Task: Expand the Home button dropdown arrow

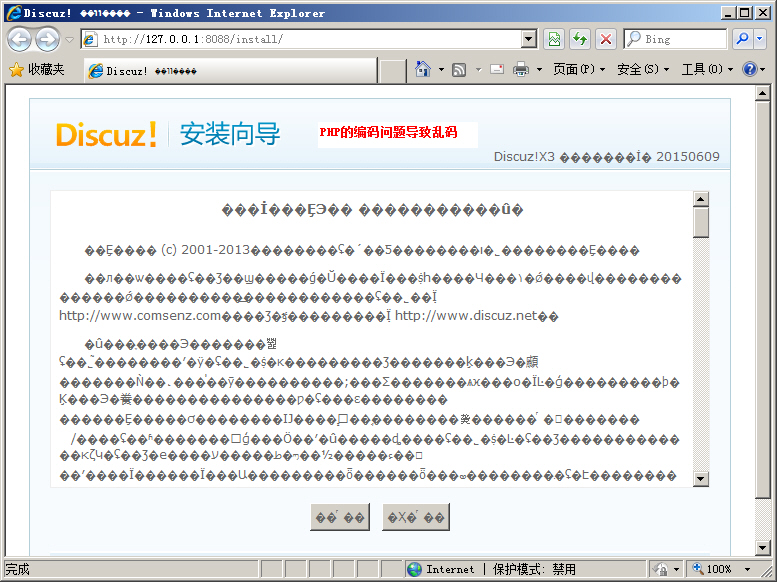Action: 441,69
